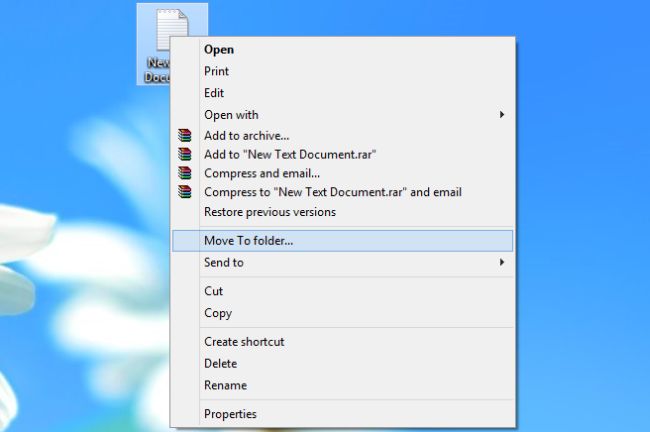
Task: Expand the Open with submenu arrow
Action: coord(502,114)
